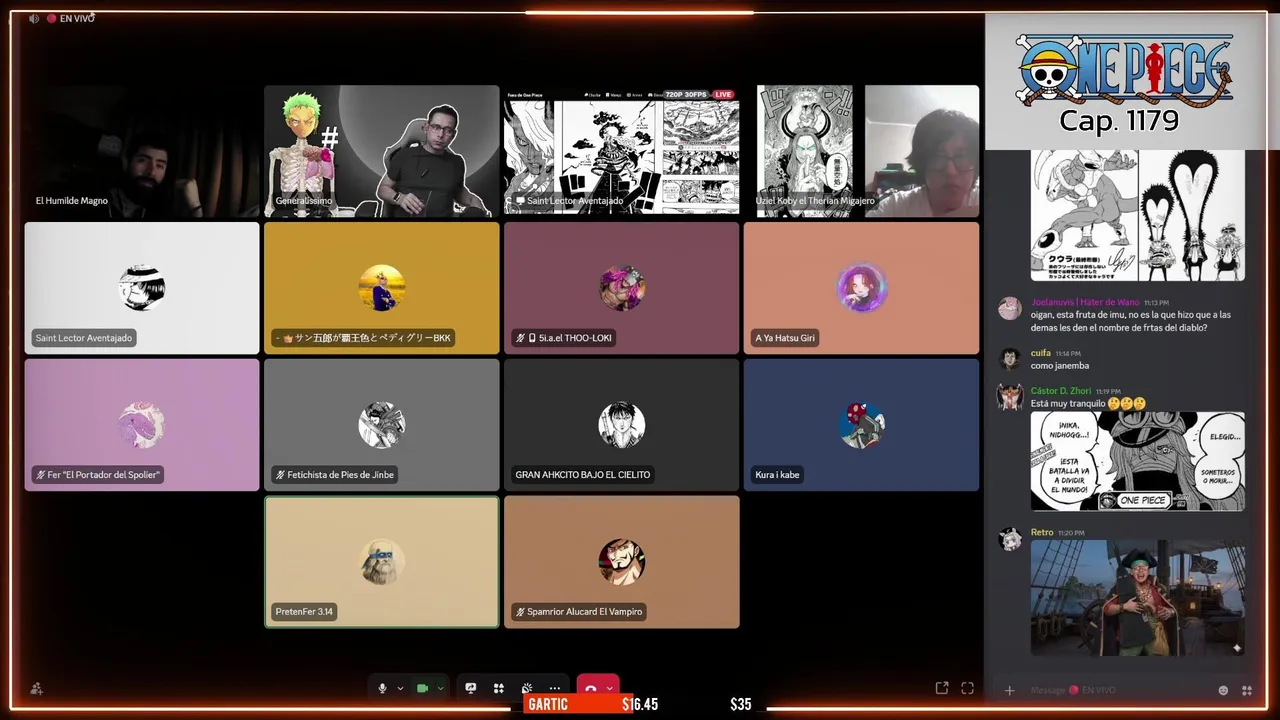The width and height of the screenshot is (1280, 720).
Task: Toggle the camera on or off
Action: click(x=422, y=688)
